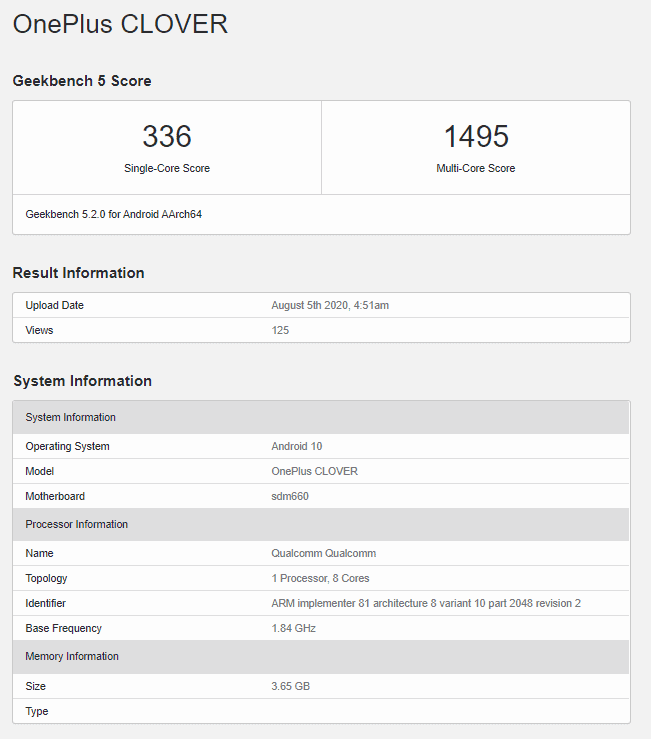Select the Qualcomm Qualcomm processor name

(323, 553)
